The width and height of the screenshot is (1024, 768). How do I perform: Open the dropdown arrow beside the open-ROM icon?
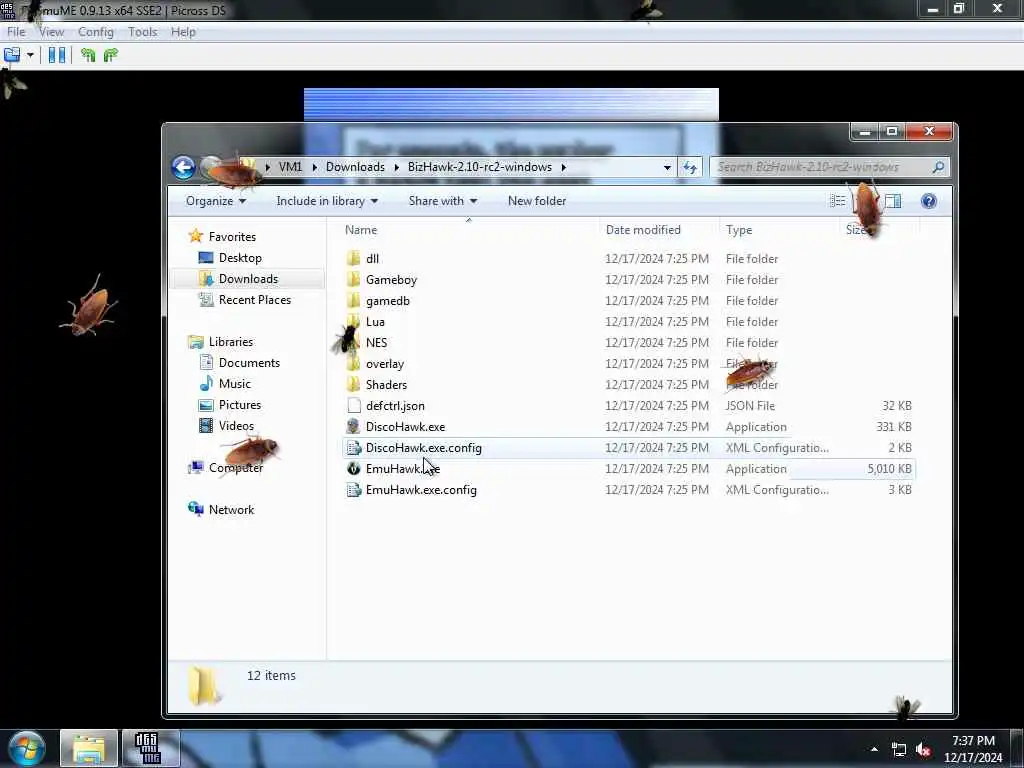(x=30, y=56)
